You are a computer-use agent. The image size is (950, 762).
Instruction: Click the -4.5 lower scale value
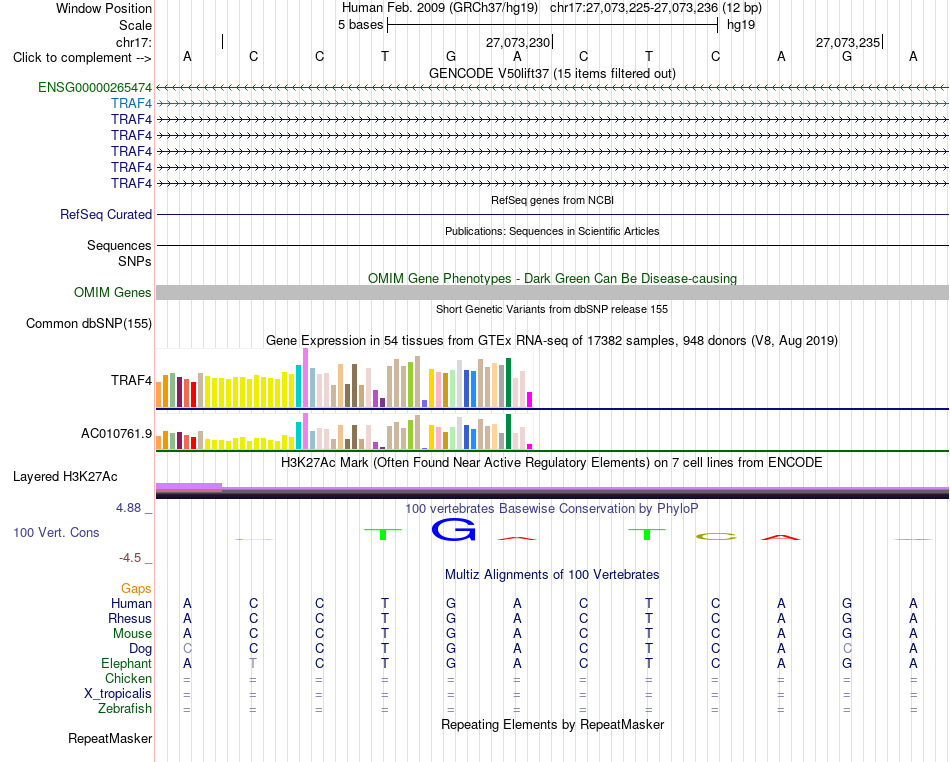pyautogui.click(x=130, y=557)
